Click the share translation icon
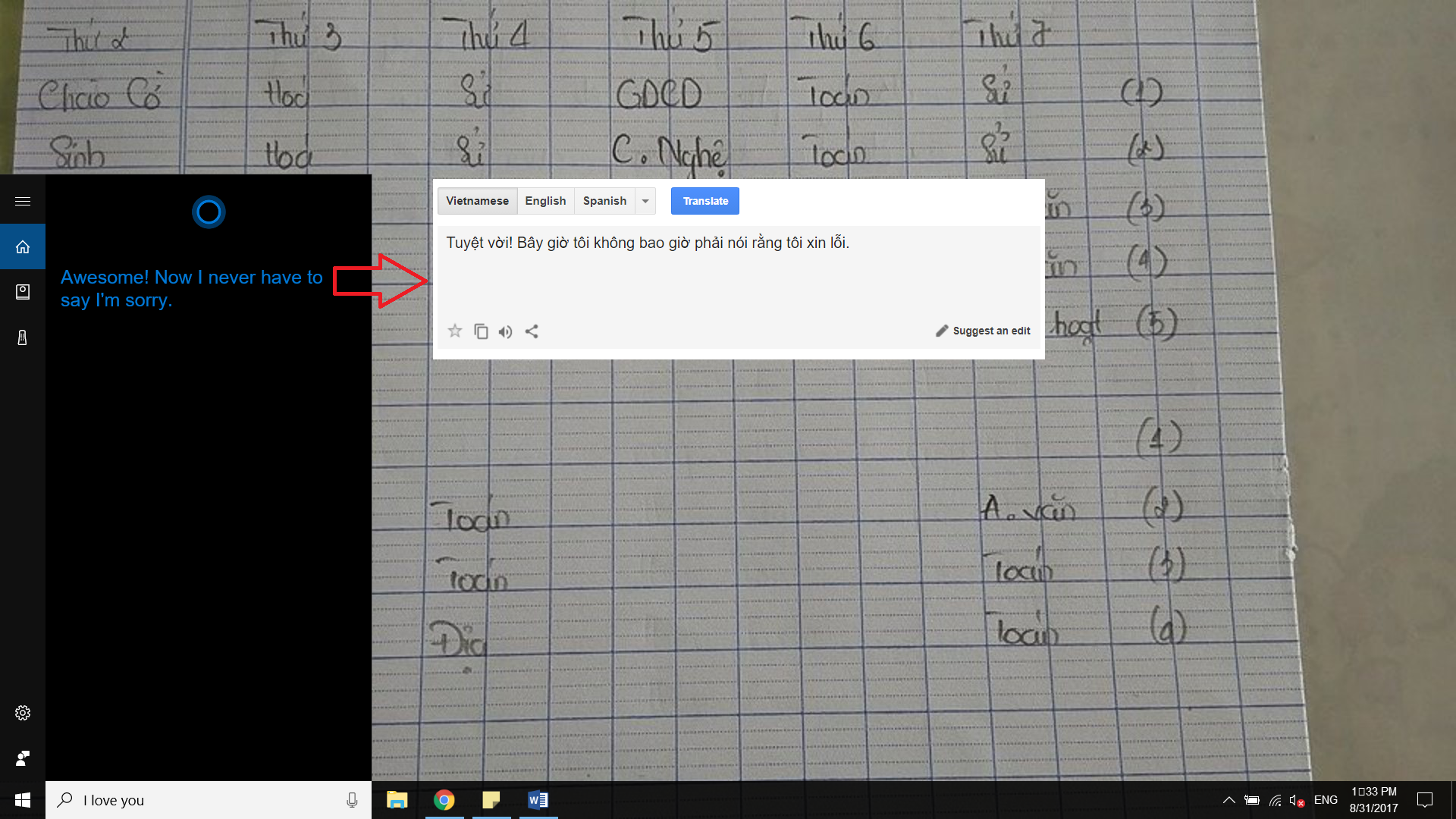The image size is (1456, 819). click(531, 331)
